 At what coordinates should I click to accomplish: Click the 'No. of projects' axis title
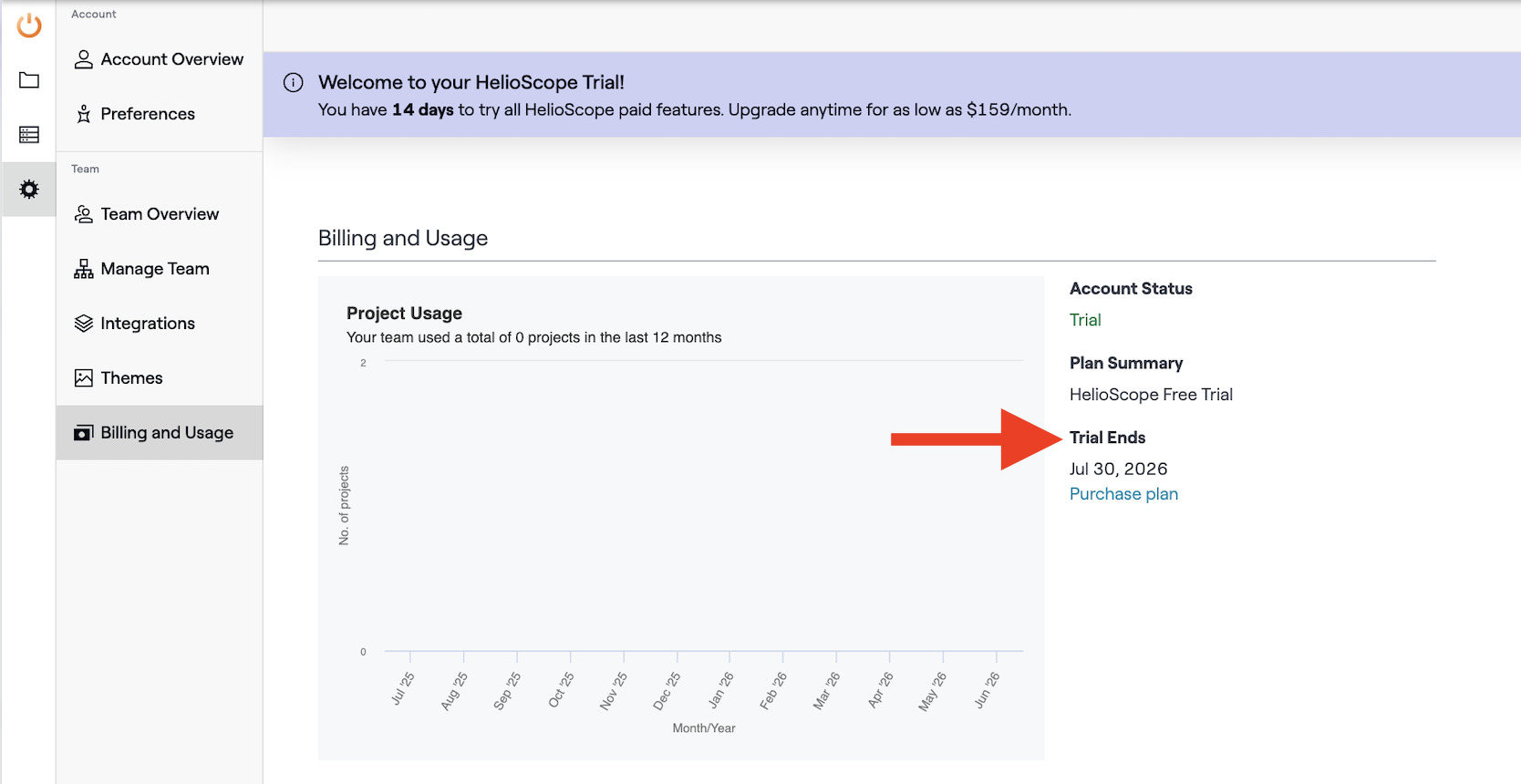[344, 506]
